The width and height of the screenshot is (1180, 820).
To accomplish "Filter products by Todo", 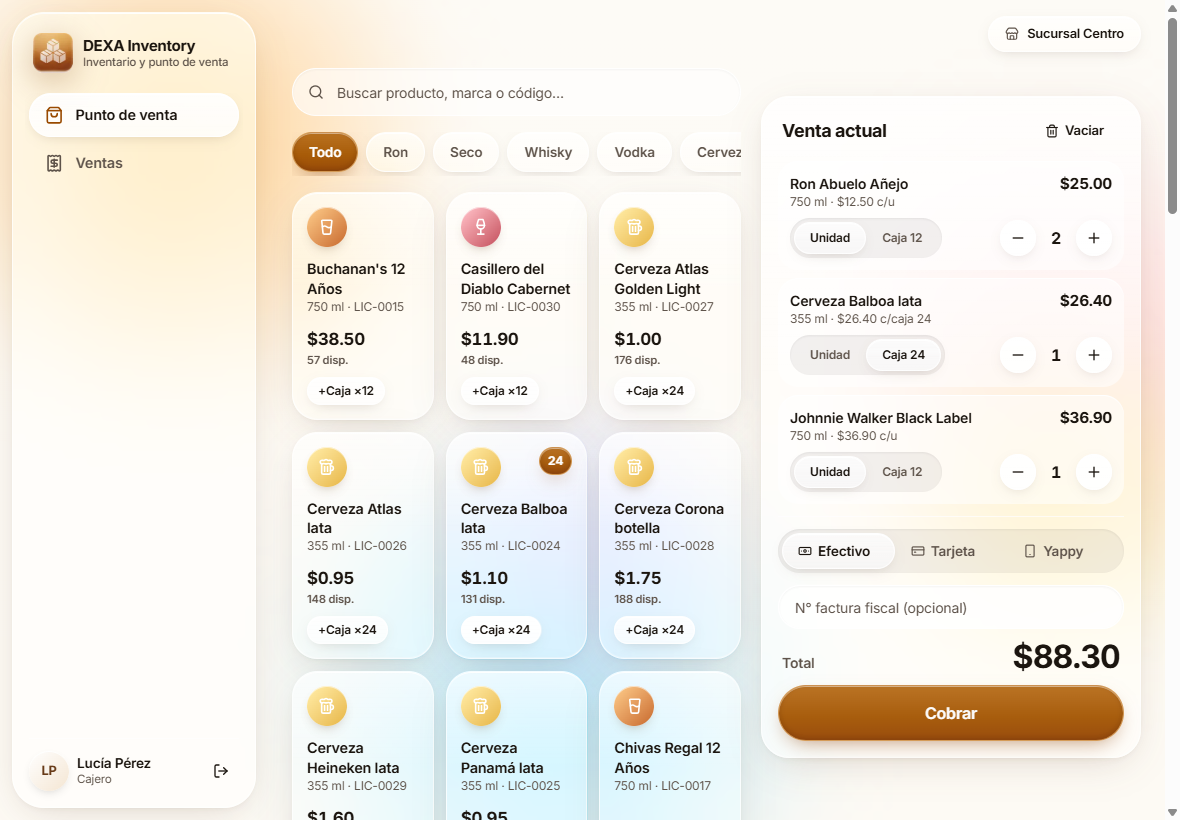I will pos(325,152).
